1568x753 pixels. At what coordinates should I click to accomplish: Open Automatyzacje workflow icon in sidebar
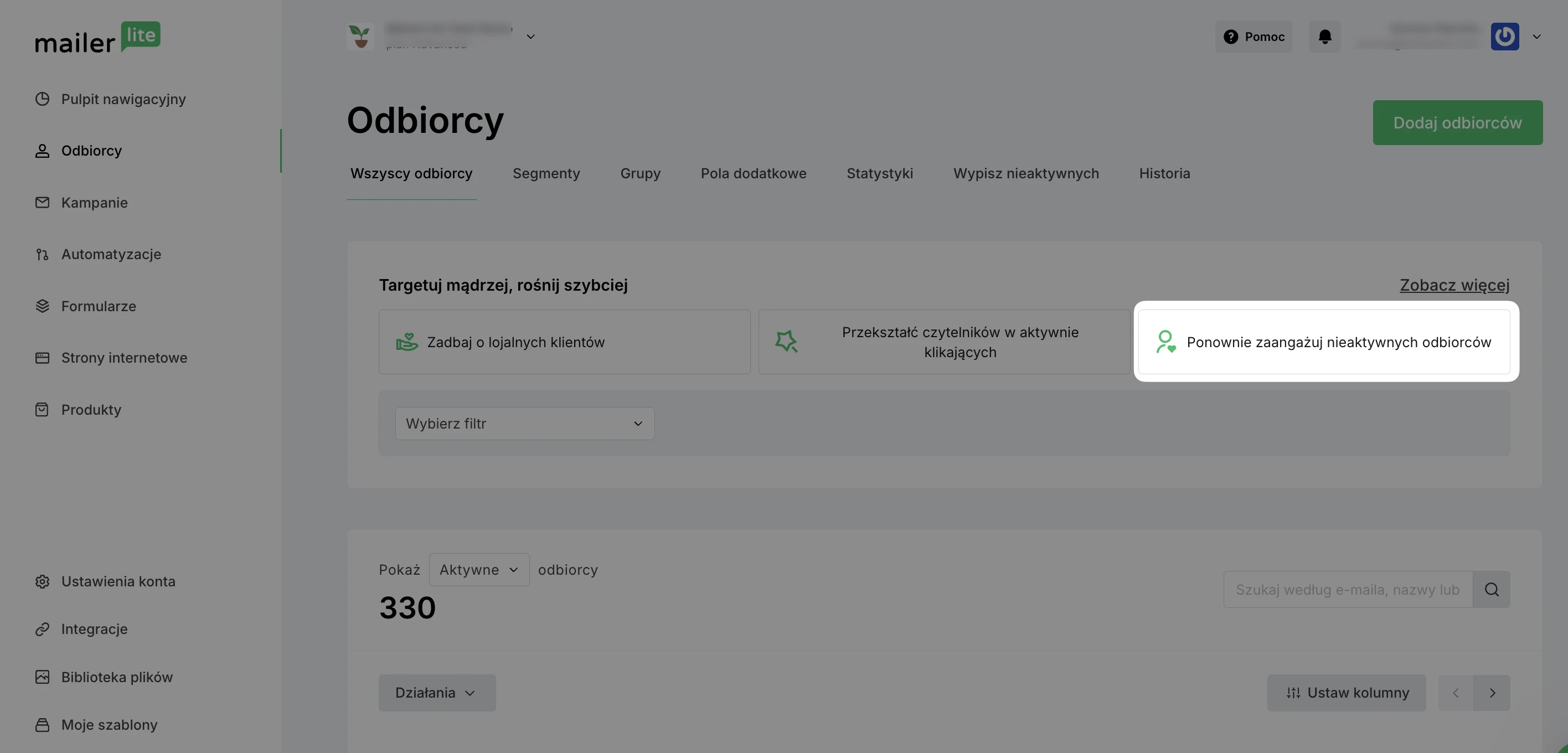click(x=42, y=254)
